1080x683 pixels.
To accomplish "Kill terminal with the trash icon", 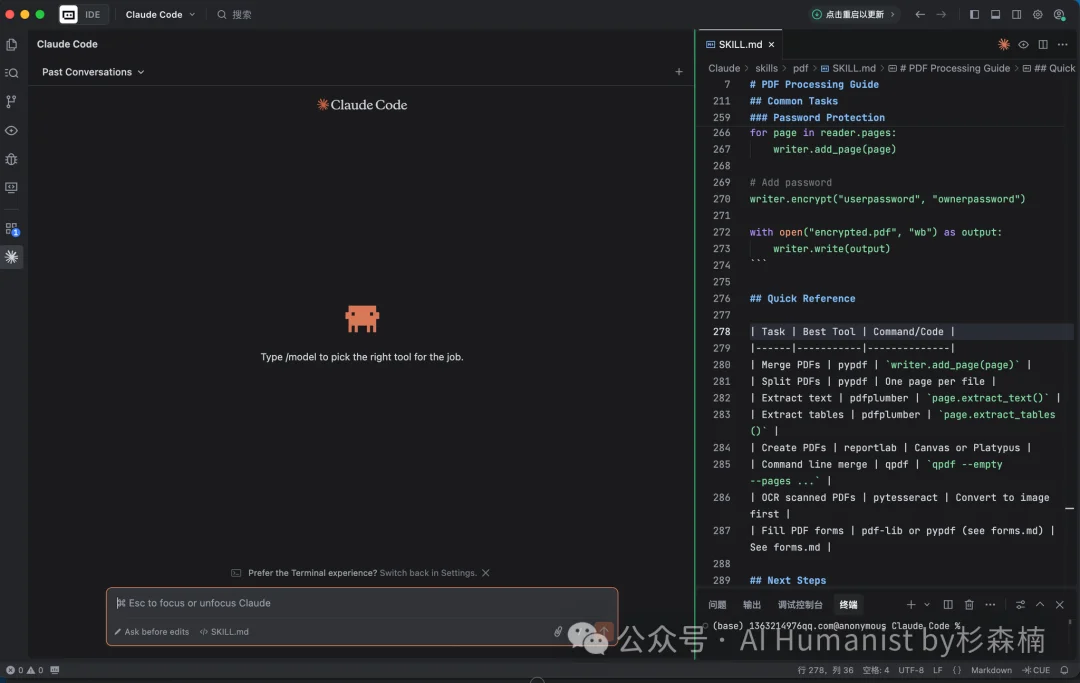I will (969, 605).
